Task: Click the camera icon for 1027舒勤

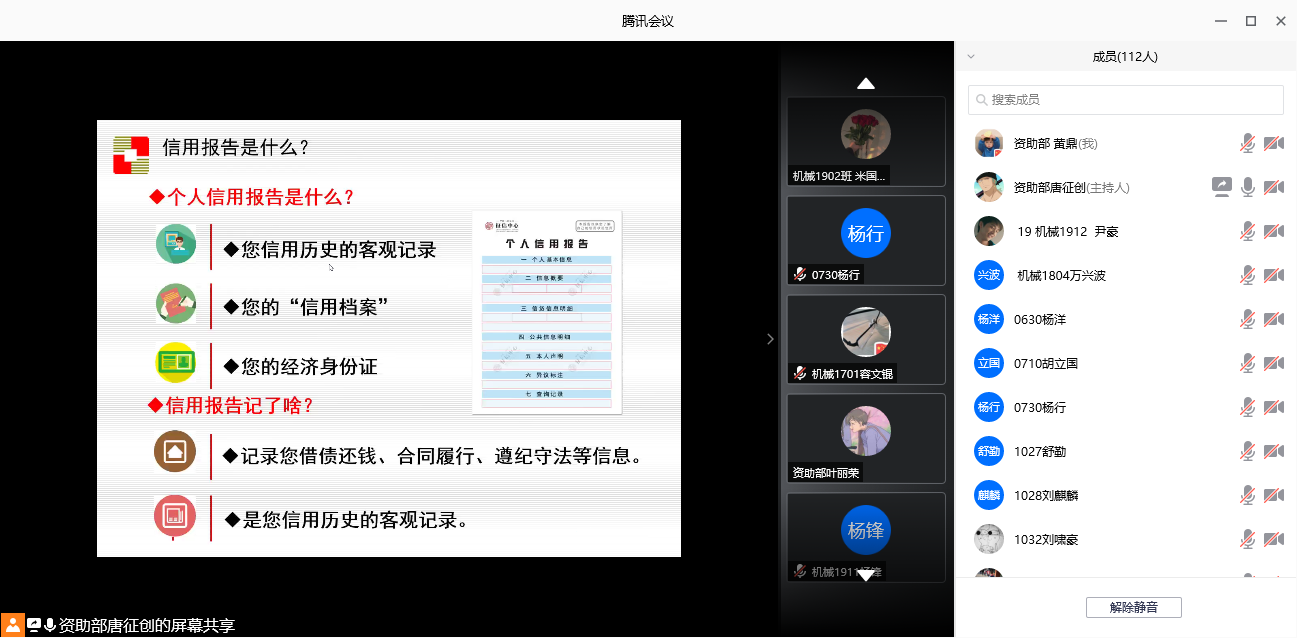Action: [x=1273, y=451]
